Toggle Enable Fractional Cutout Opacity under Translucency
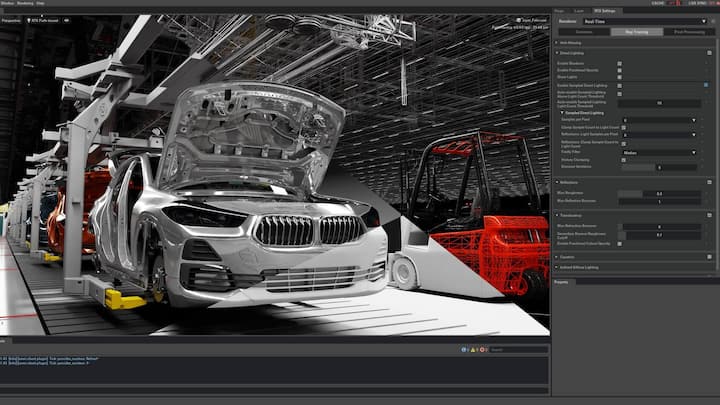Viewport: 720px width, 405px height. pyautogui.click(x=619, y=244)
